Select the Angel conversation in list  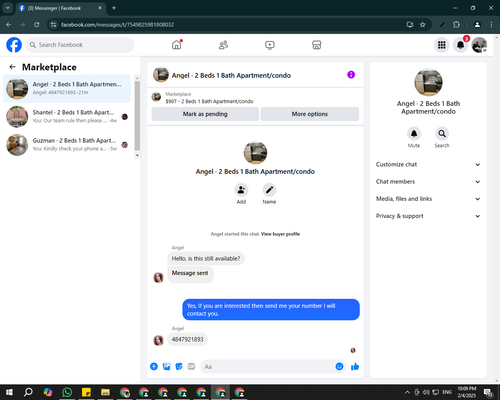(x=67, y=89)
